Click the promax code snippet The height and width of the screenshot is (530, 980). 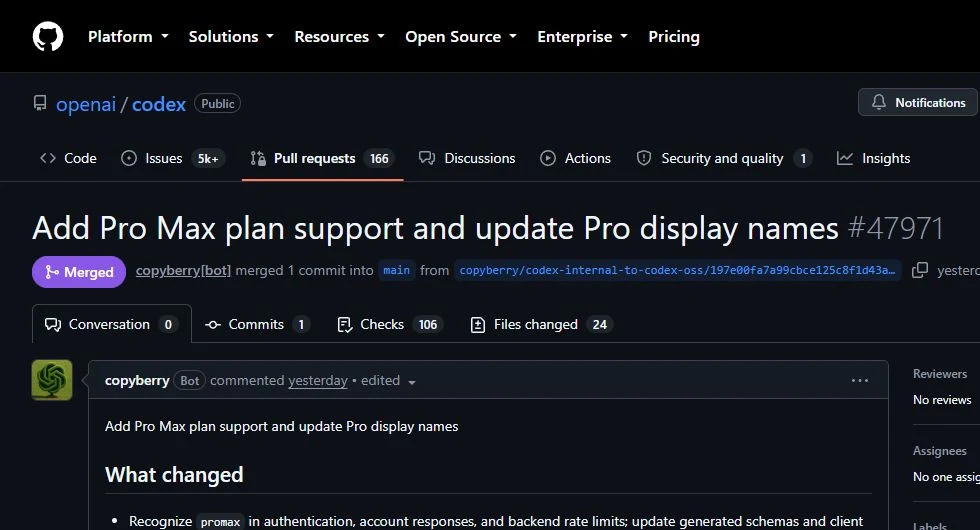(220, 521)
